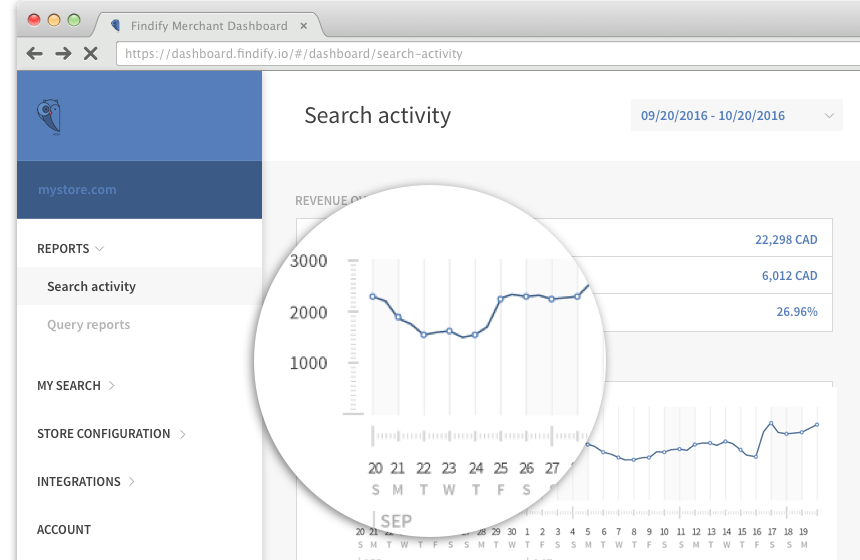
Task: Click the Findify tab favicon
Action: coord(116,25)
